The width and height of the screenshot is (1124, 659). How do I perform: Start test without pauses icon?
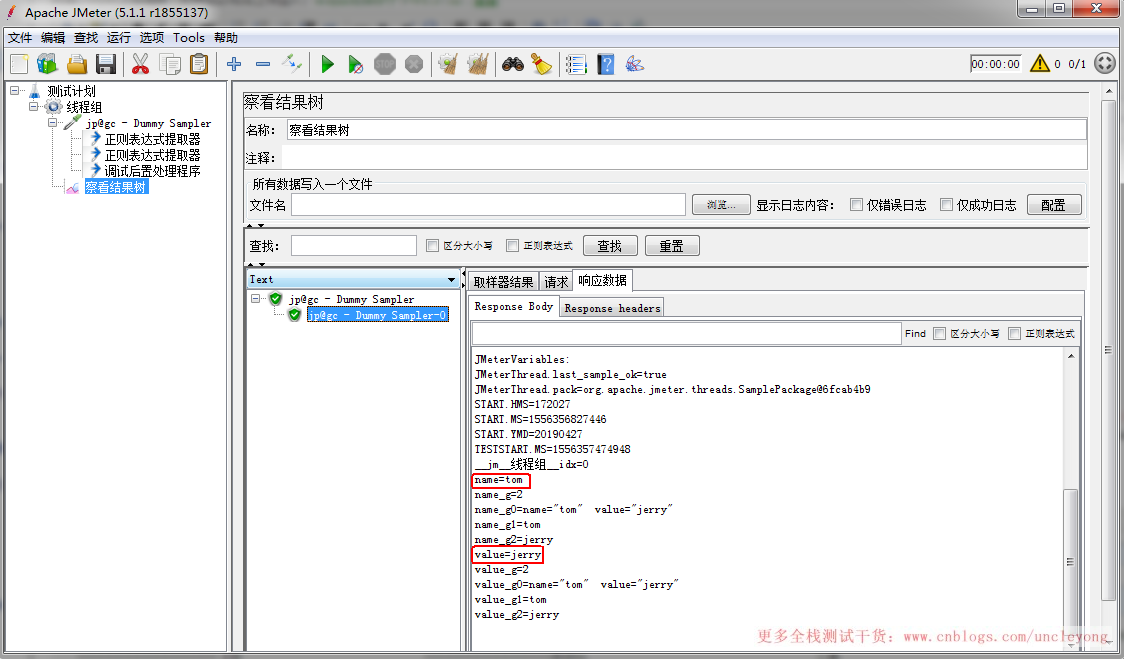point(356,65)
